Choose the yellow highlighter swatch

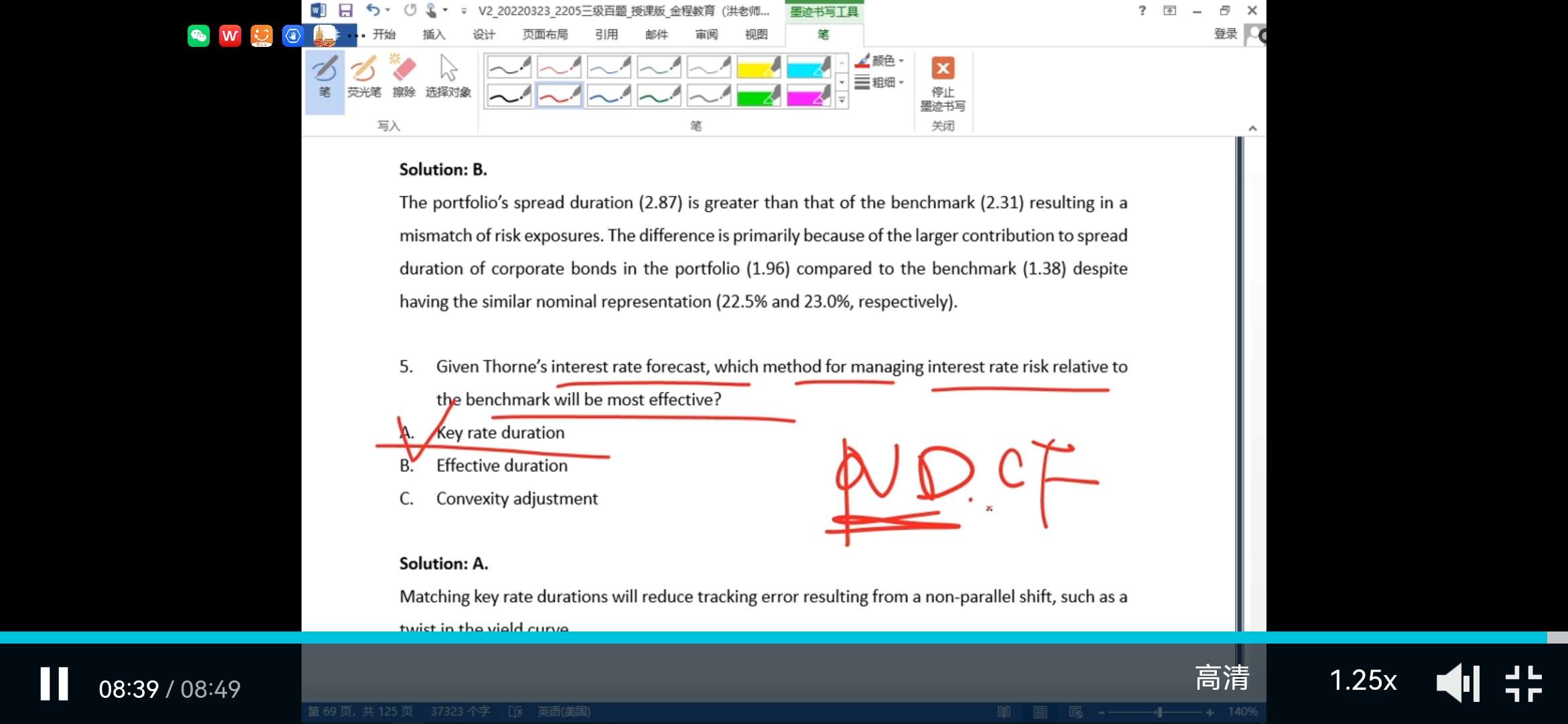click(759, 67)
